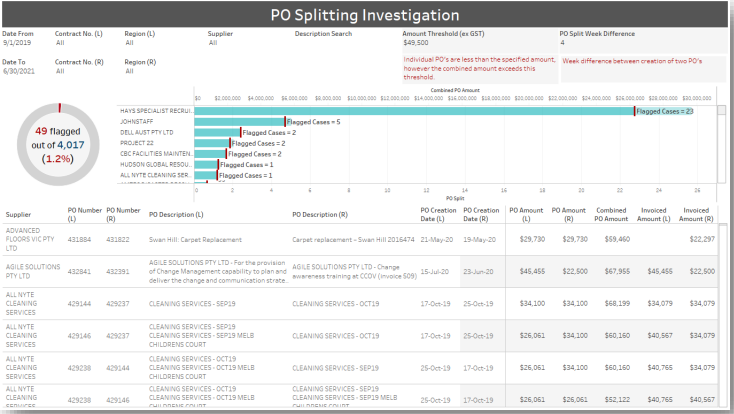734x414 pixels.
Task: Select the HUDSON GLOBAL RESOU.. bar
Action: pyautogui.click(x=206, y=165)
